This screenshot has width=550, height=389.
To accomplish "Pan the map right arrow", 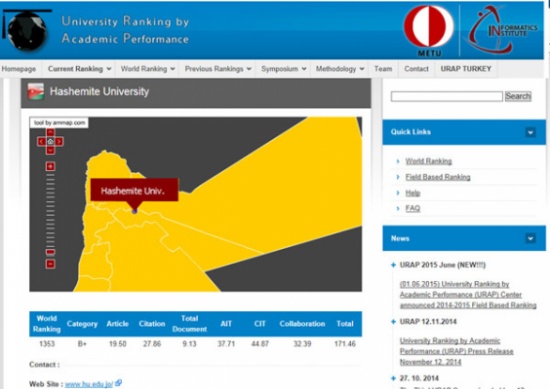I will 59,141.
